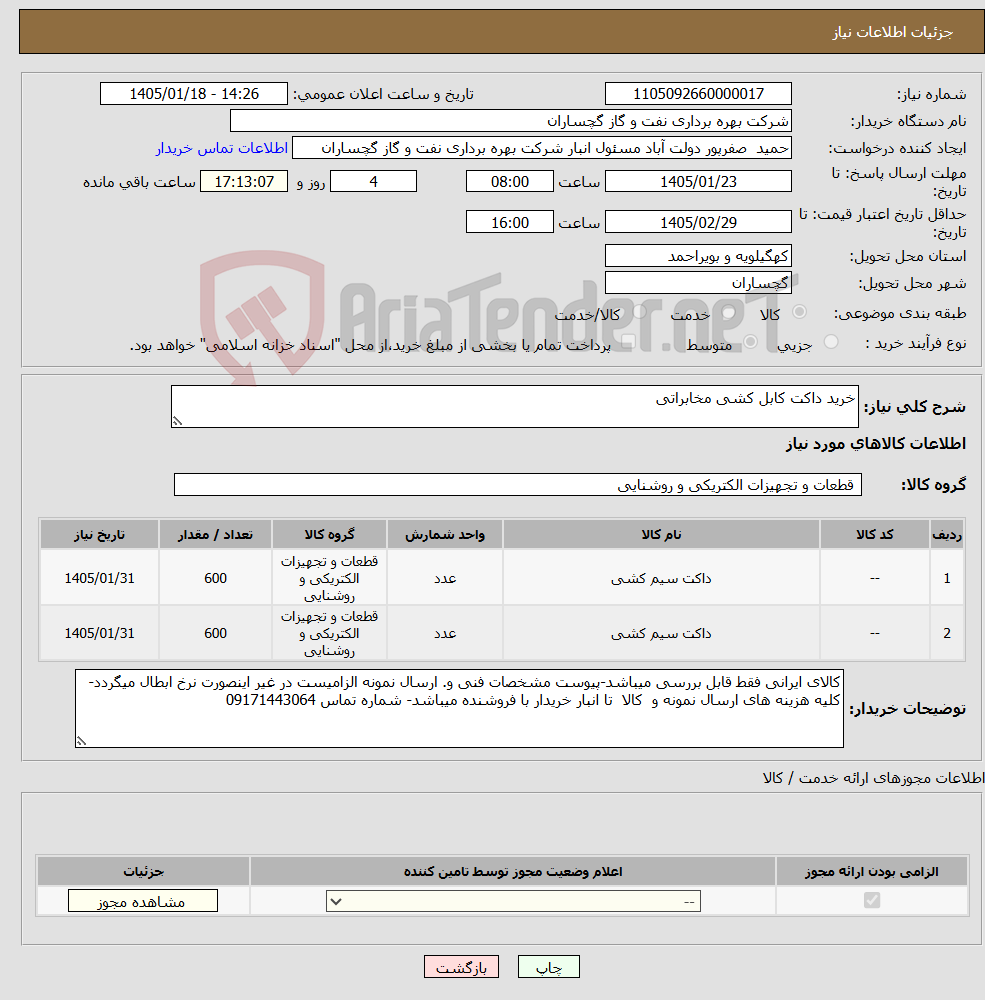The image size is (985, 1000).
Task: Click the price validity date 1405/02/29
Action: pyautogui.click(x=698, y=222)
